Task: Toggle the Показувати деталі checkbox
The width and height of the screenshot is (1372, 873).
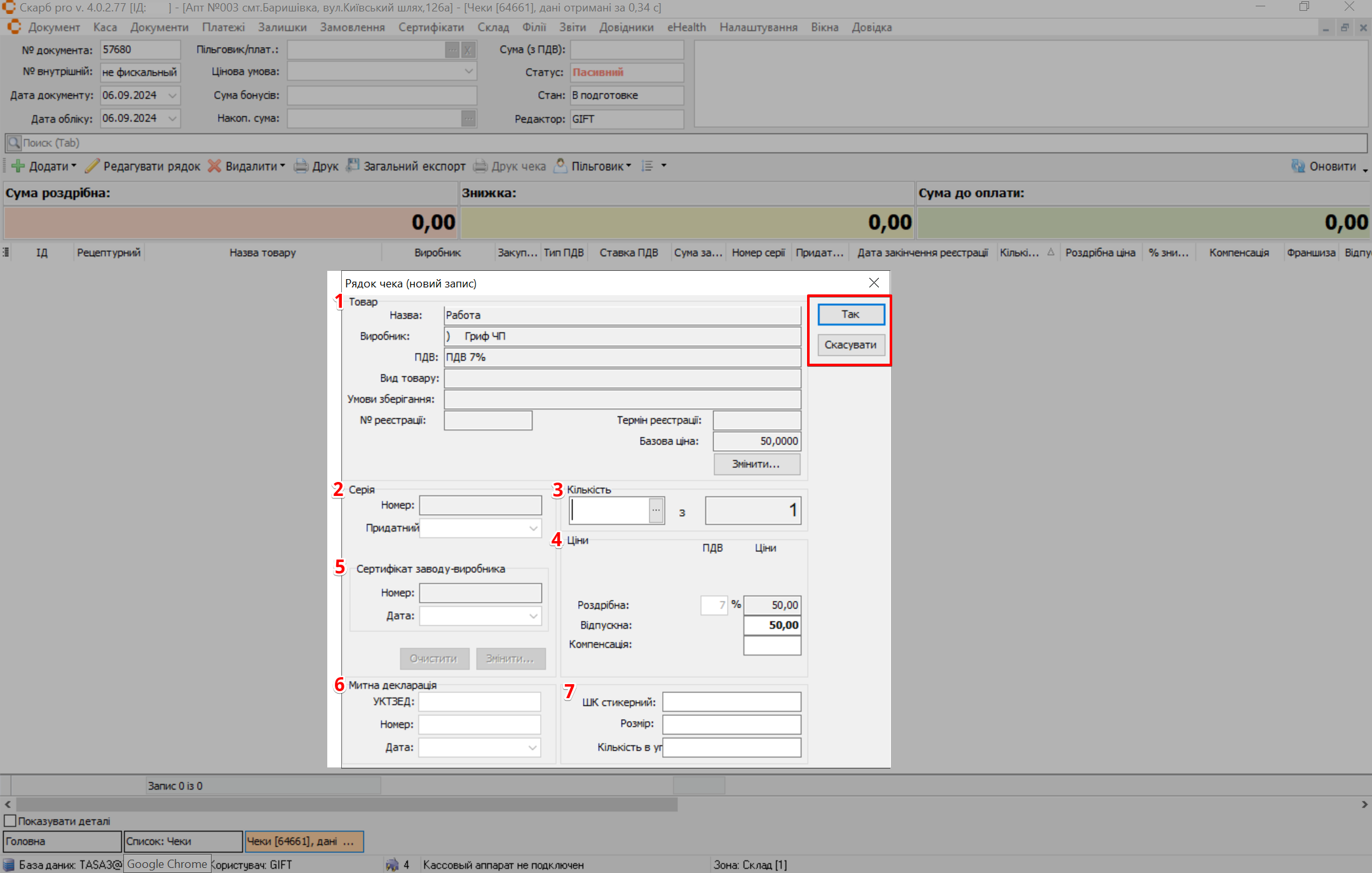Action: (10, 821)
